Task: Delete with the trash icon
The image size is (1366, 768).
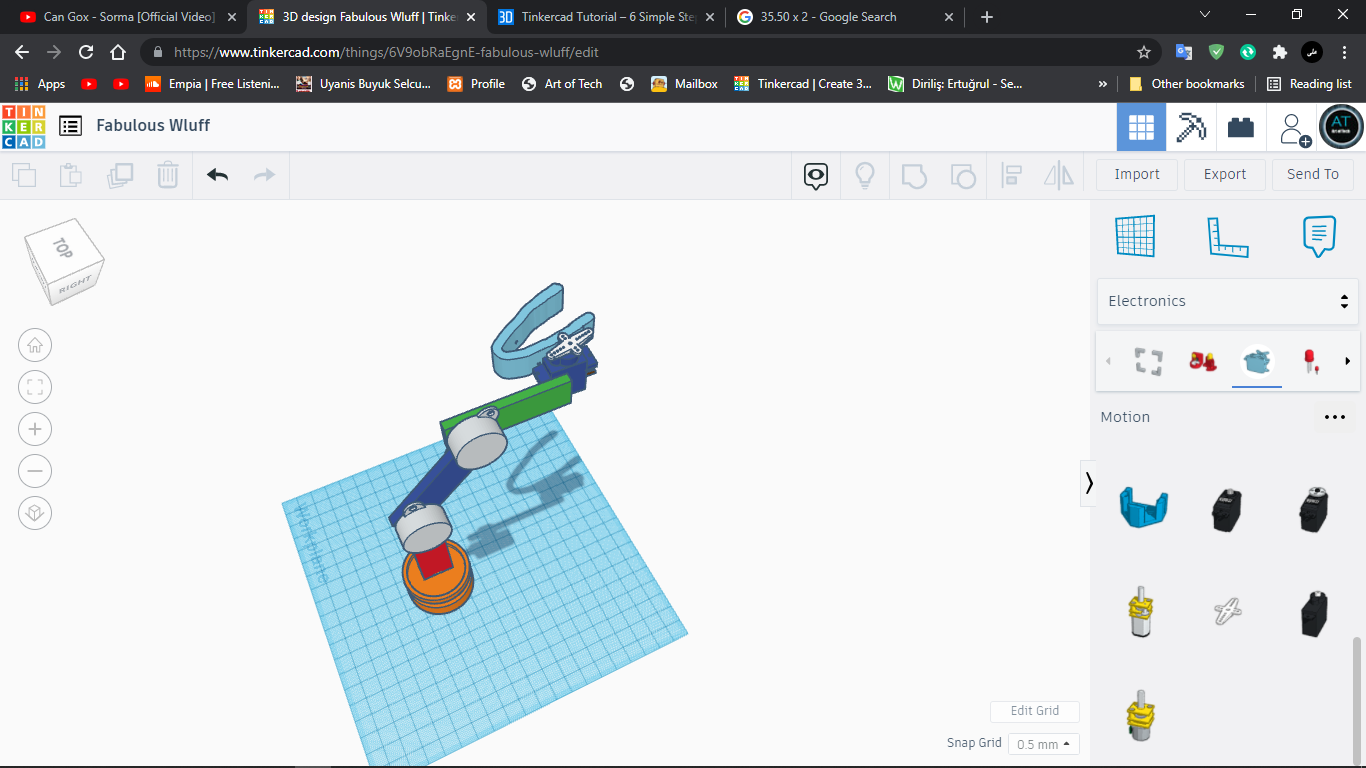Action: click(x=167, y=175)
